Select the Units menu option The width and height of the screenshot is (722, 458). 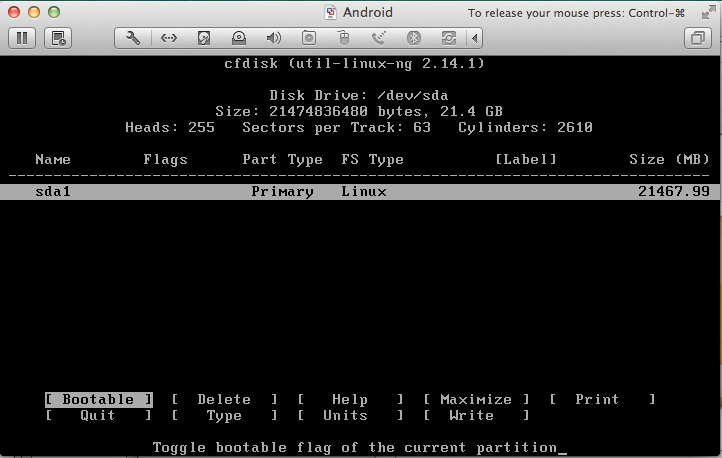click(350, 416)
